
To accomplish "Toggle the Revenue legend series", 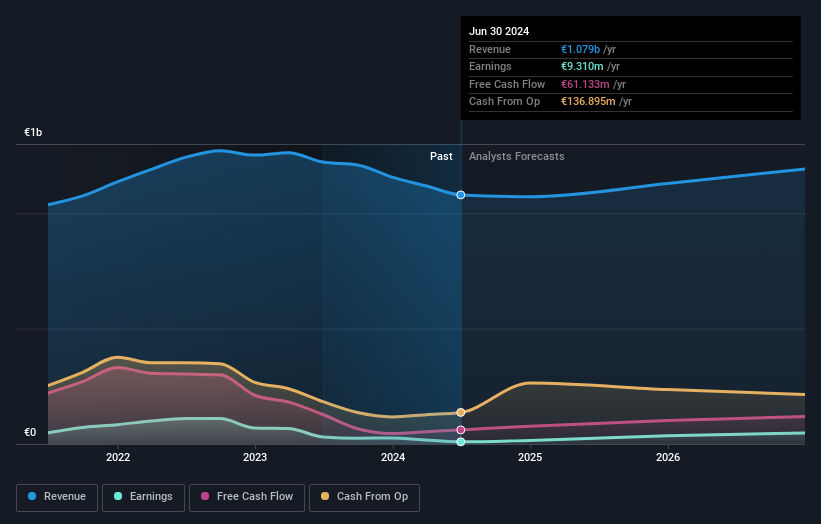I will pyautogui.click(x=57, y=497).
